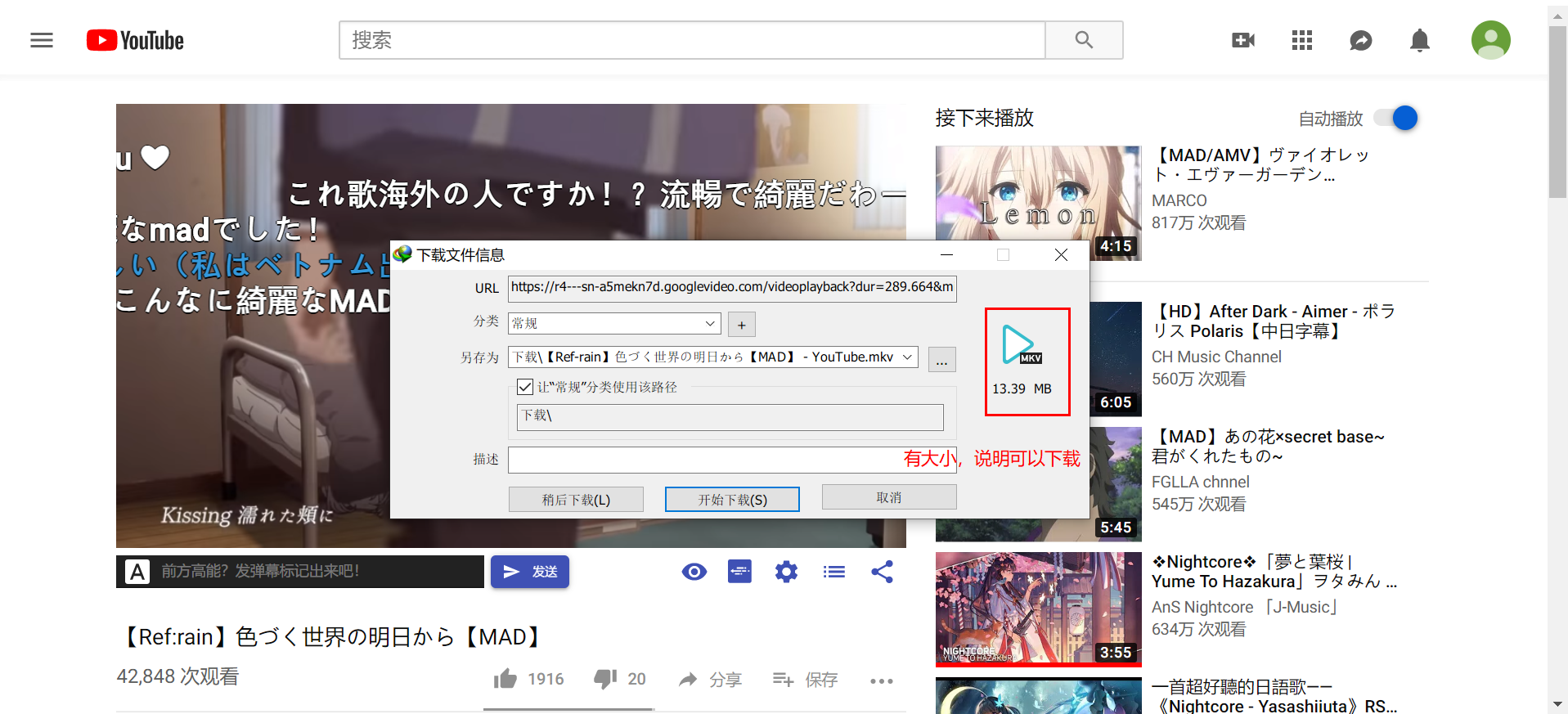Open the CH Music Channel link

1216,357
